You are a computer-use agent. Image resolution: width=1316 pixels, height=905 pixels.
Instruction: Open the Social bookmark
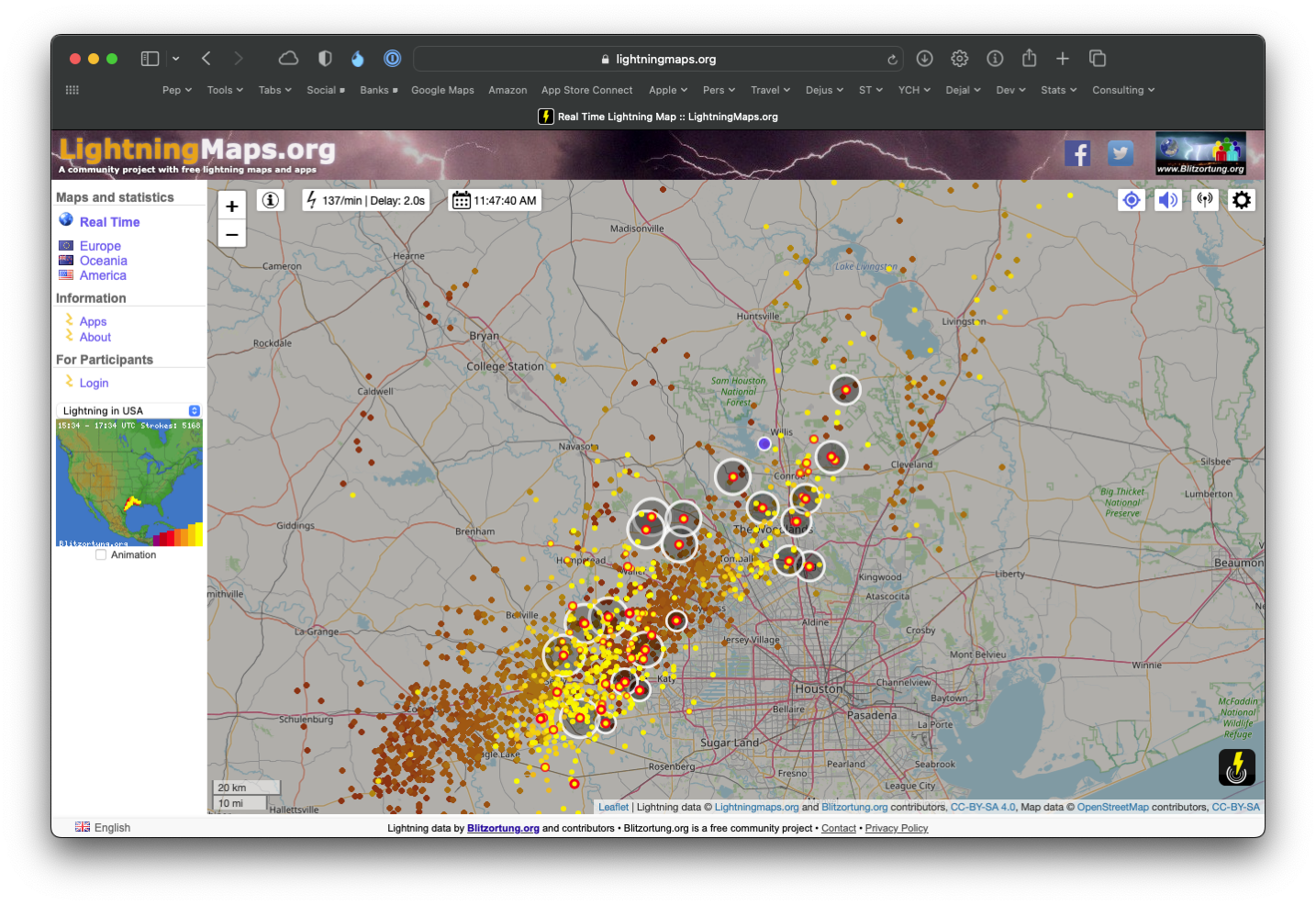pyautogui.click(x=326, y=90)
